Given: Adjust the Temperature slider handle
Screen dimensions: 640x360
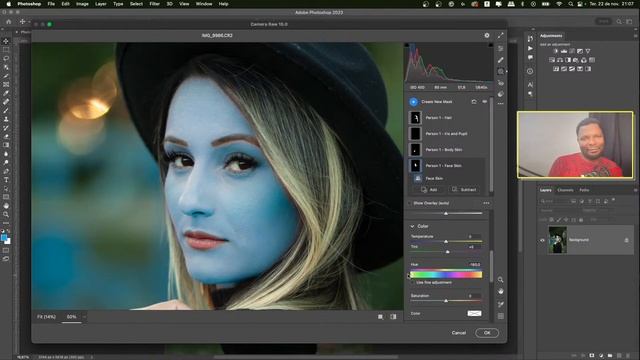Looking at the screenshot, I should pos(446,242).
